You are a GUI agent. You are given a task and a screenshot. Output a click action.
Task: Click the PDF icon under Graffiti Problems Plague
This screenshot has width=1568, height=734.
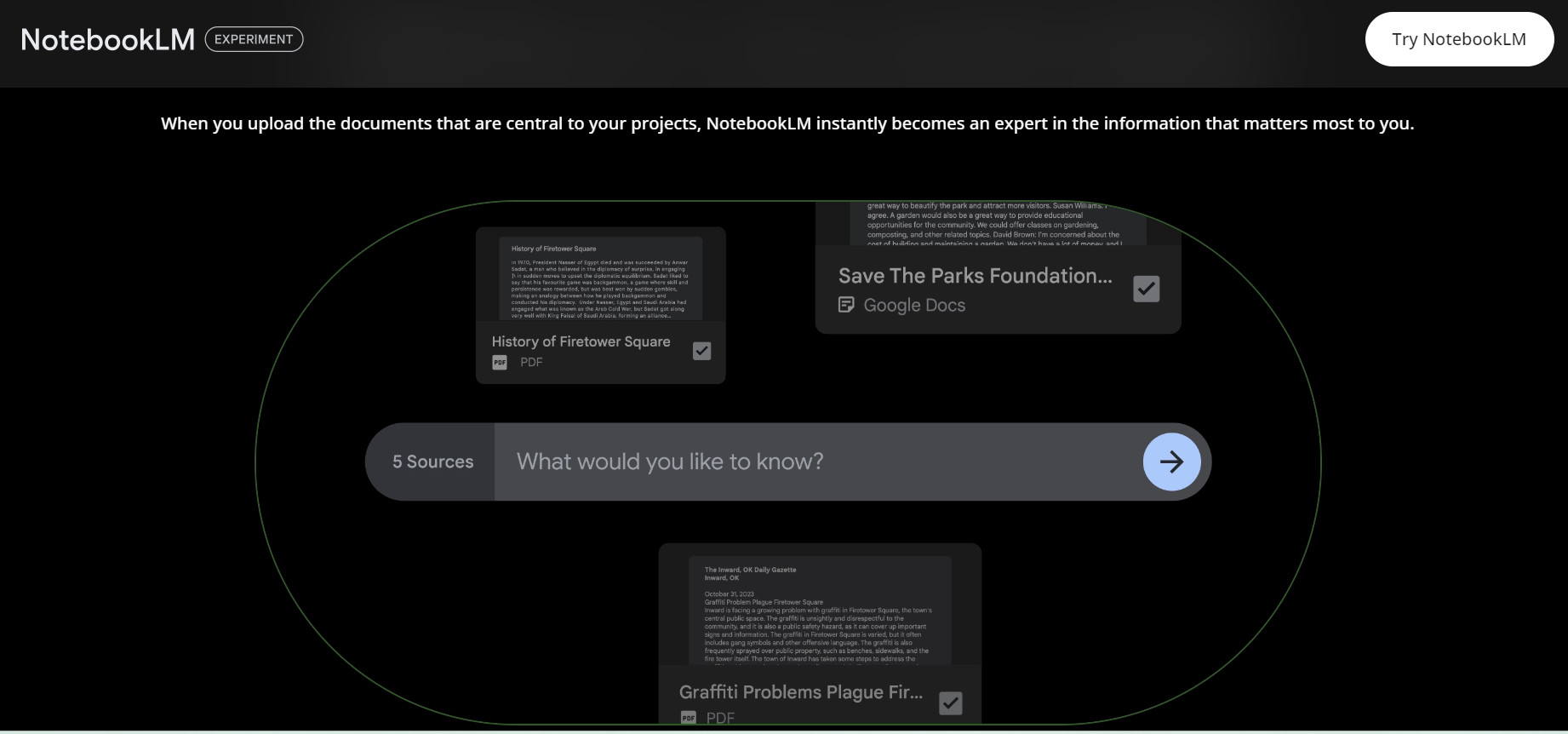(x=689, y=718)
